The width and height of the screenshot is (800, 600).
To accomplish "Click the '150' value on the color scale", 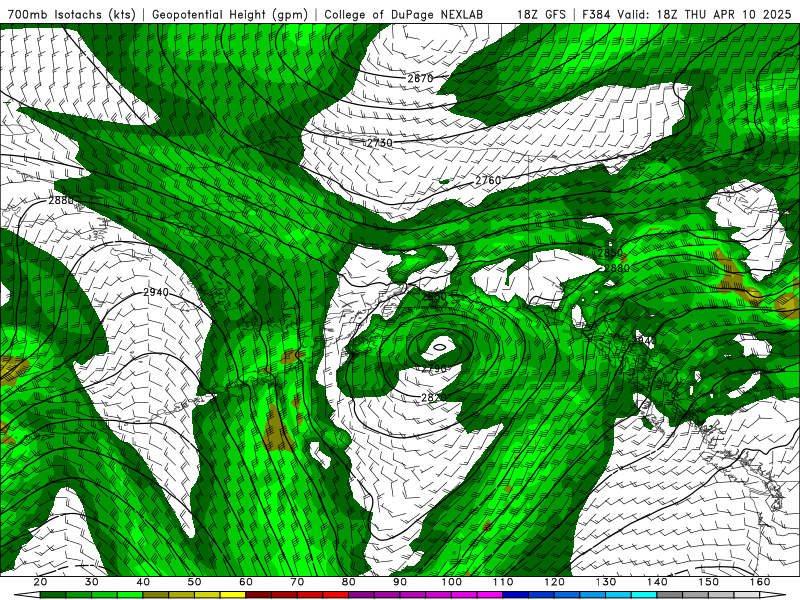I will tap(709, 582).
